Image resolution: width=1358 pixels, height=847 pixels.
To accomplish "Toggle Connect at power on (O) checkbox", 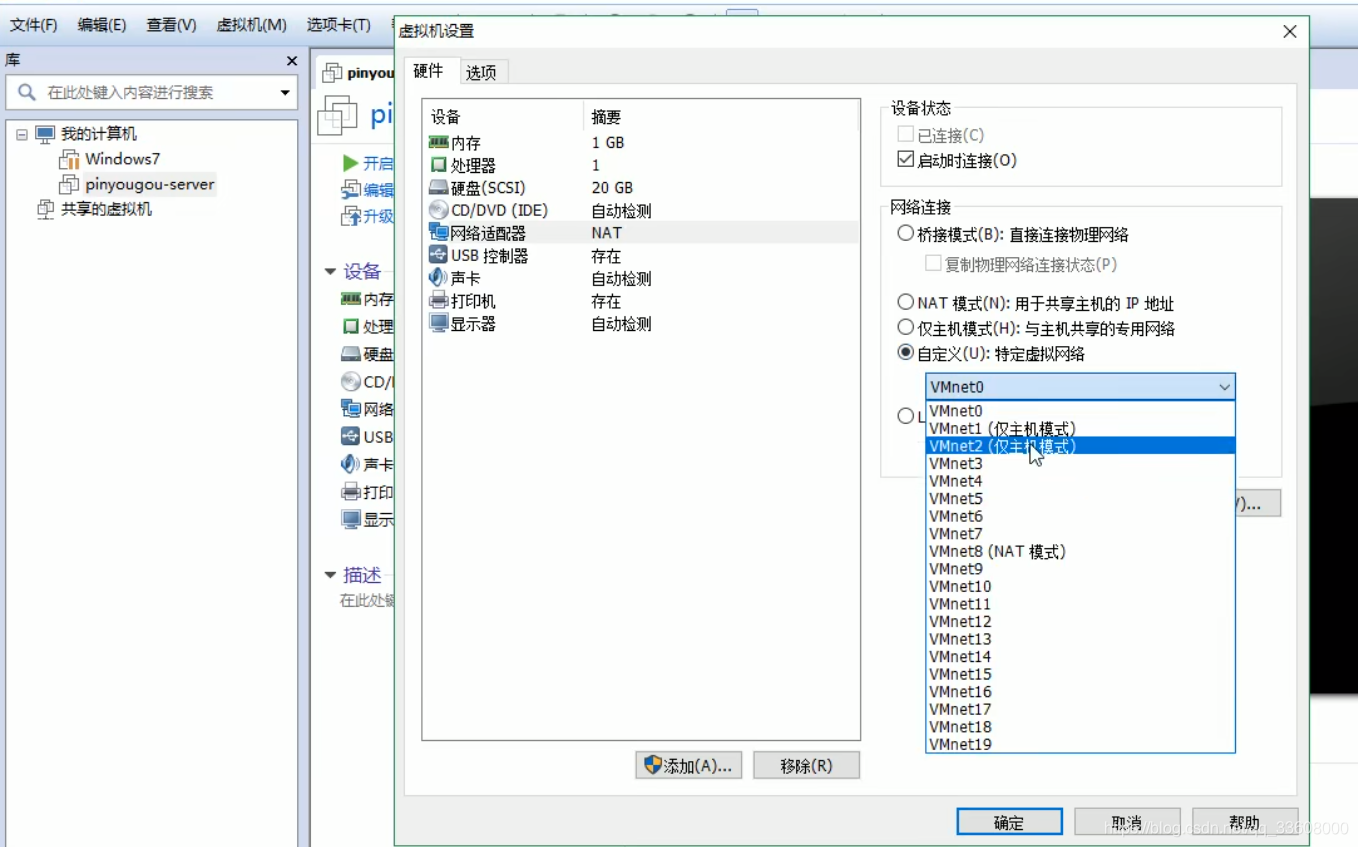I will [906, 160].
